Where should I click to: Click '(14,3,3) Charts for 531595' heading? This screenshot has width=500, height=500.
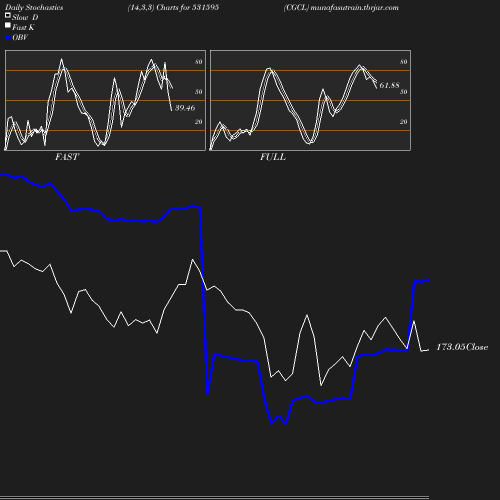(x=173, y=8)
